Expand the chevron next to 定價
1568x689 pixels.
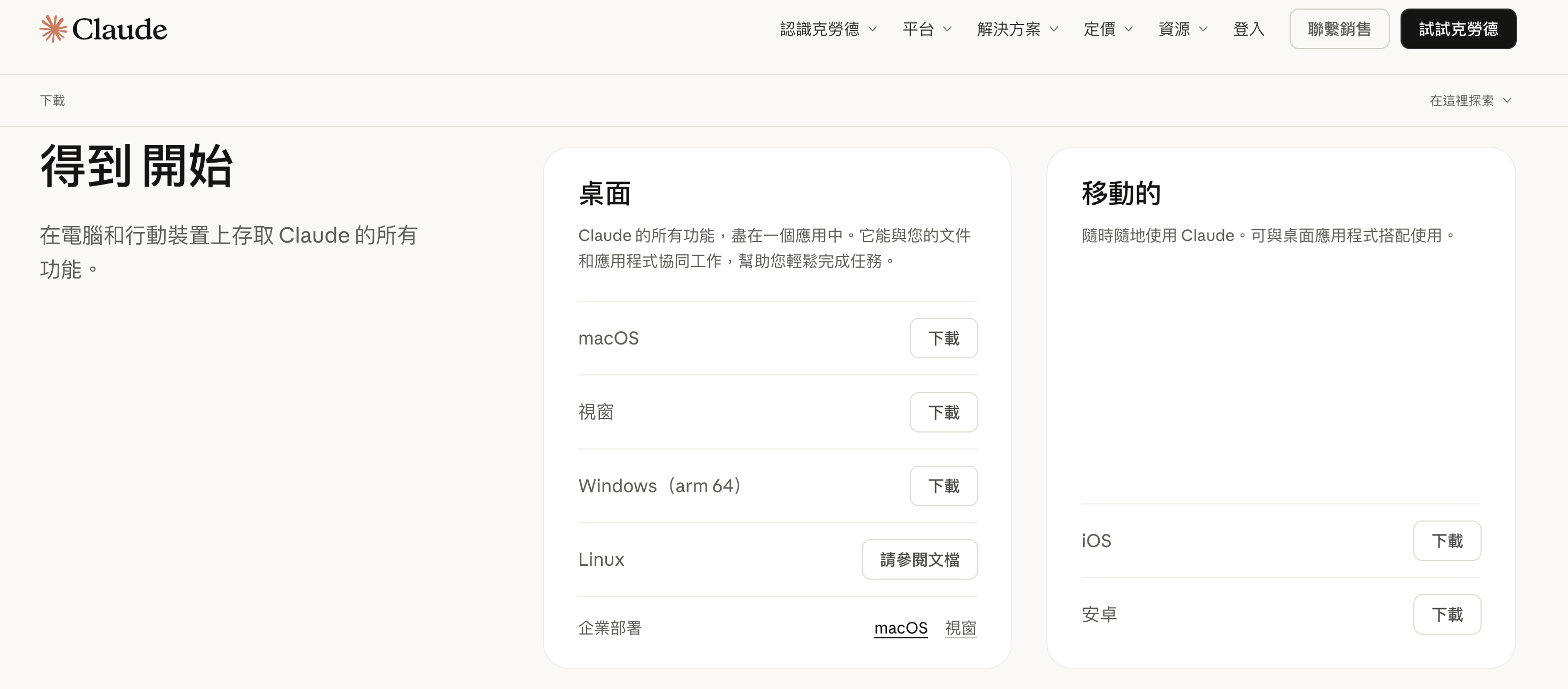click(x=1129, y=29)
